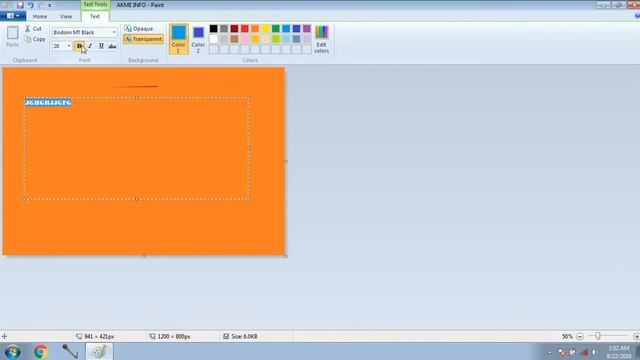Click the 50% zoom level text

pyautogui.click(x=567, y=336)
